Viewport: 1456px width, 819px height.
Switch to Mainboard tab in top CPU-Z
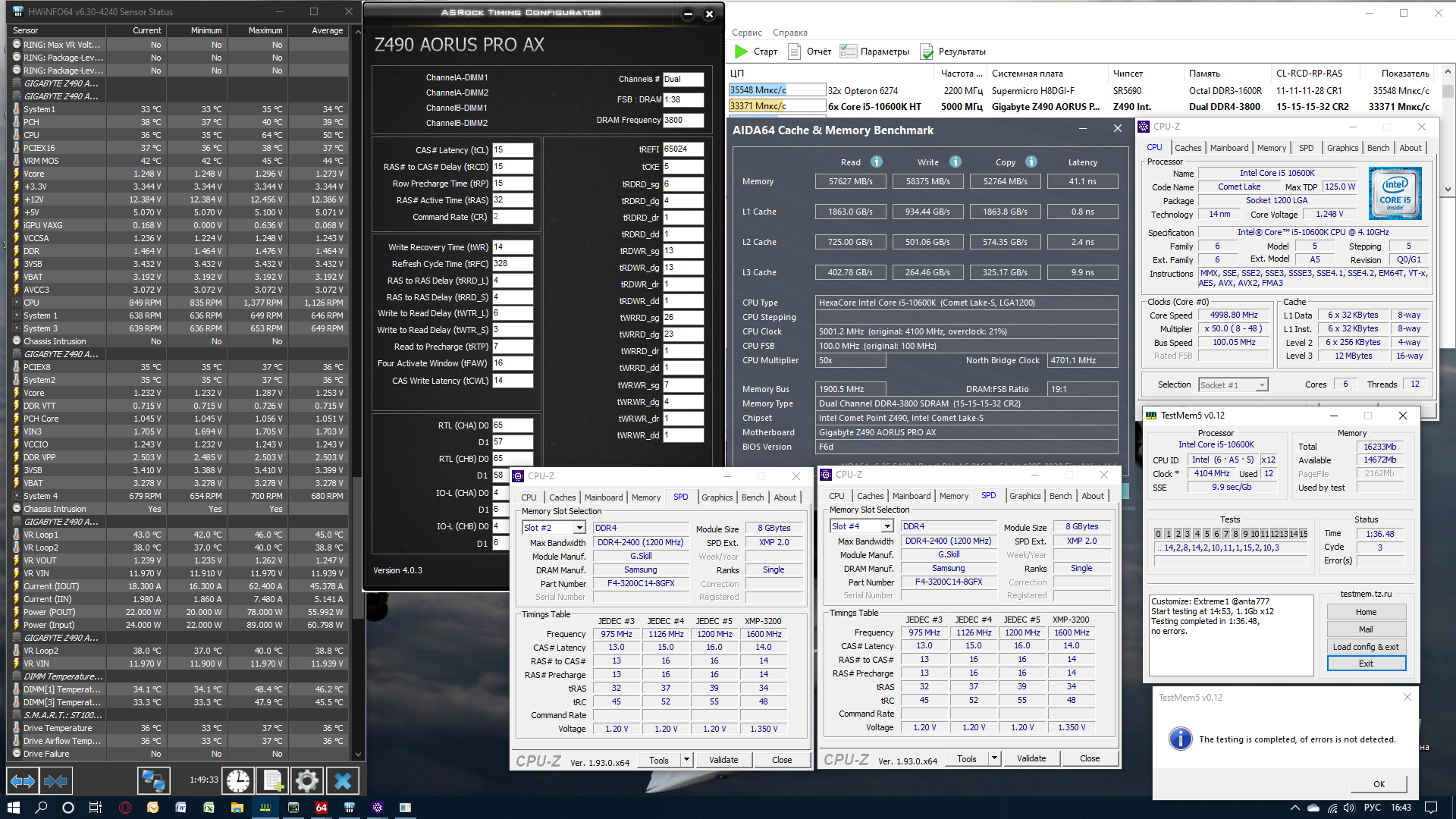point(1228,148)
